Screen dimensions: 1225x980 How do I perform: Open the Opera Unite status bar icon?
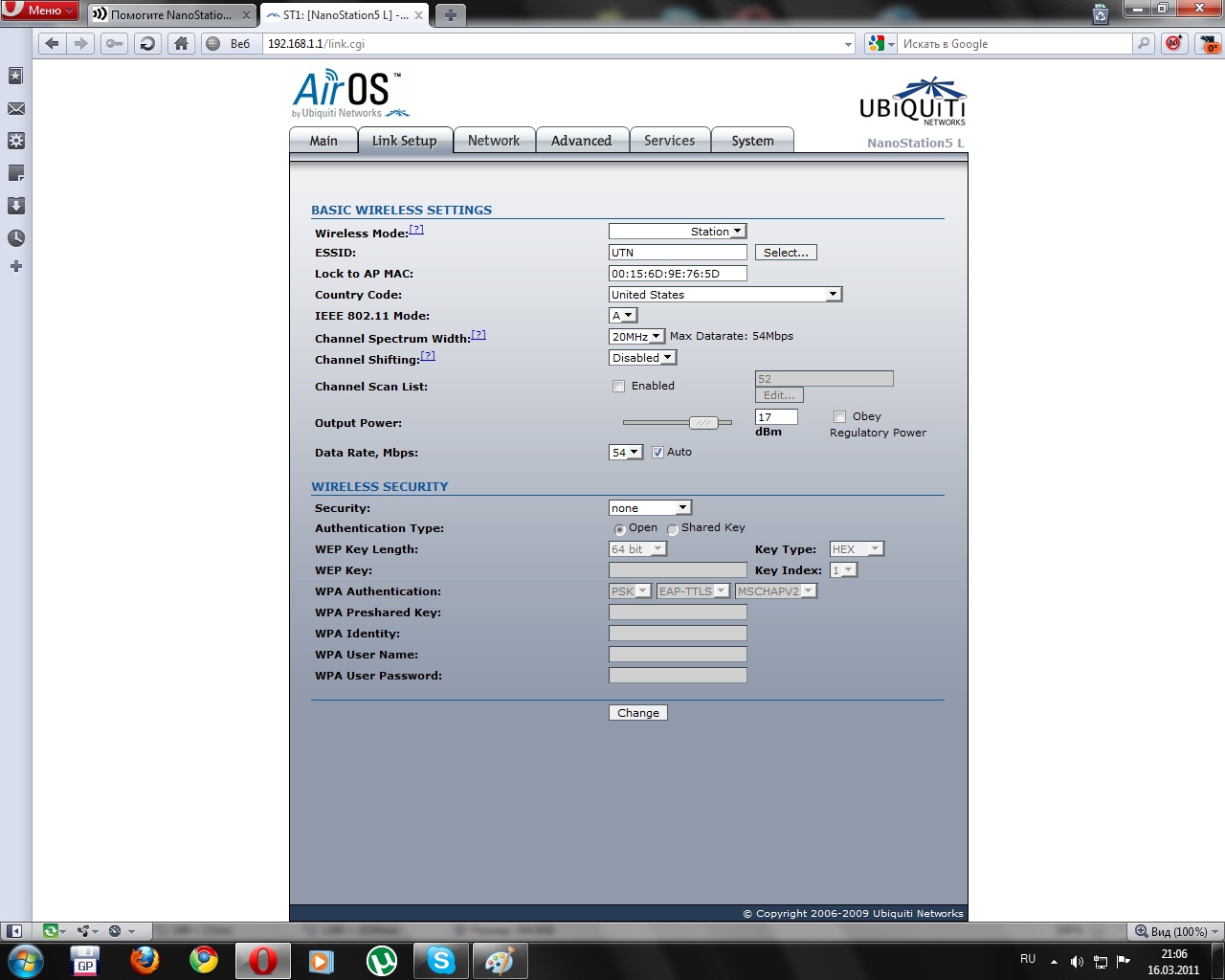click(x=87, y=931)
